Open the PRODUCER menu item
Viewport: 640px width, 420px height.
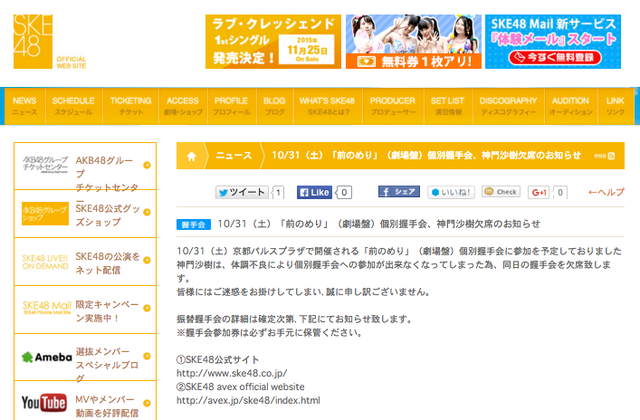point(393,106)
